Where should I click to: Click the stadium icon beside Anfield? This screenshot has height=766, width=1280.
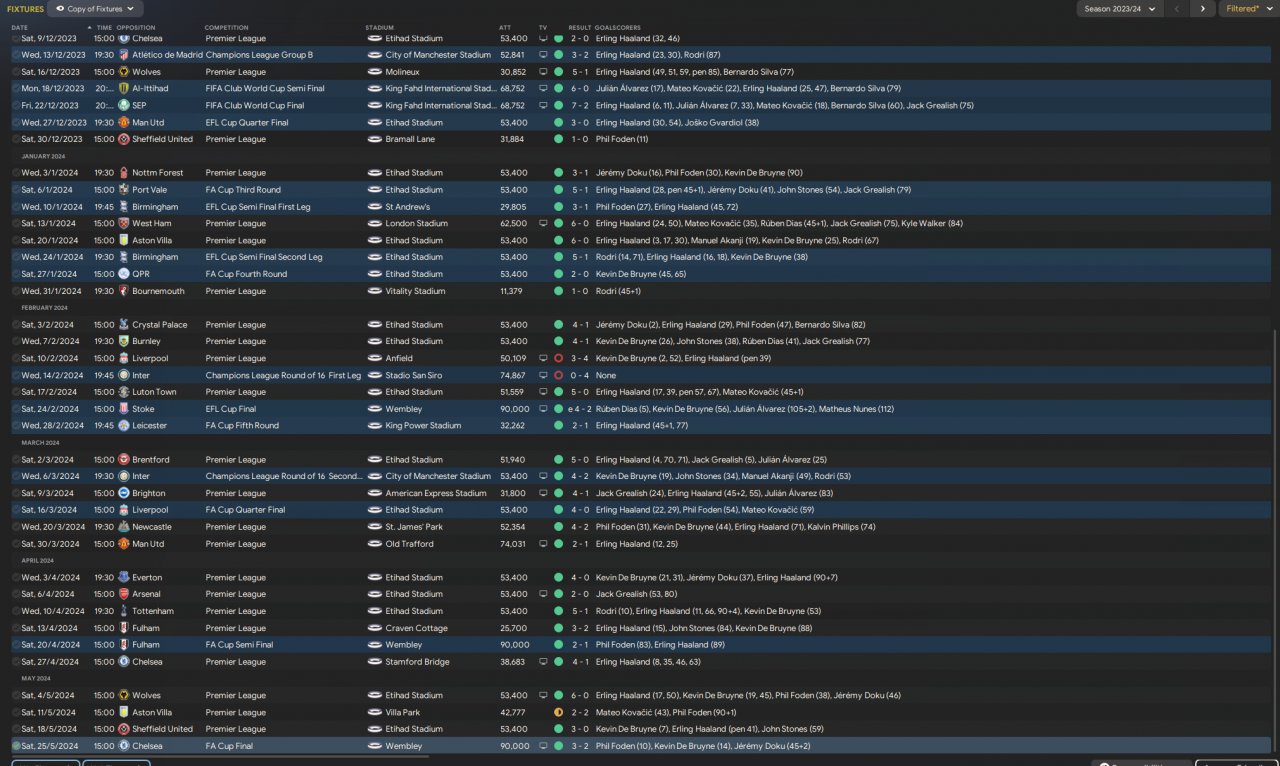tap(374, 358)
